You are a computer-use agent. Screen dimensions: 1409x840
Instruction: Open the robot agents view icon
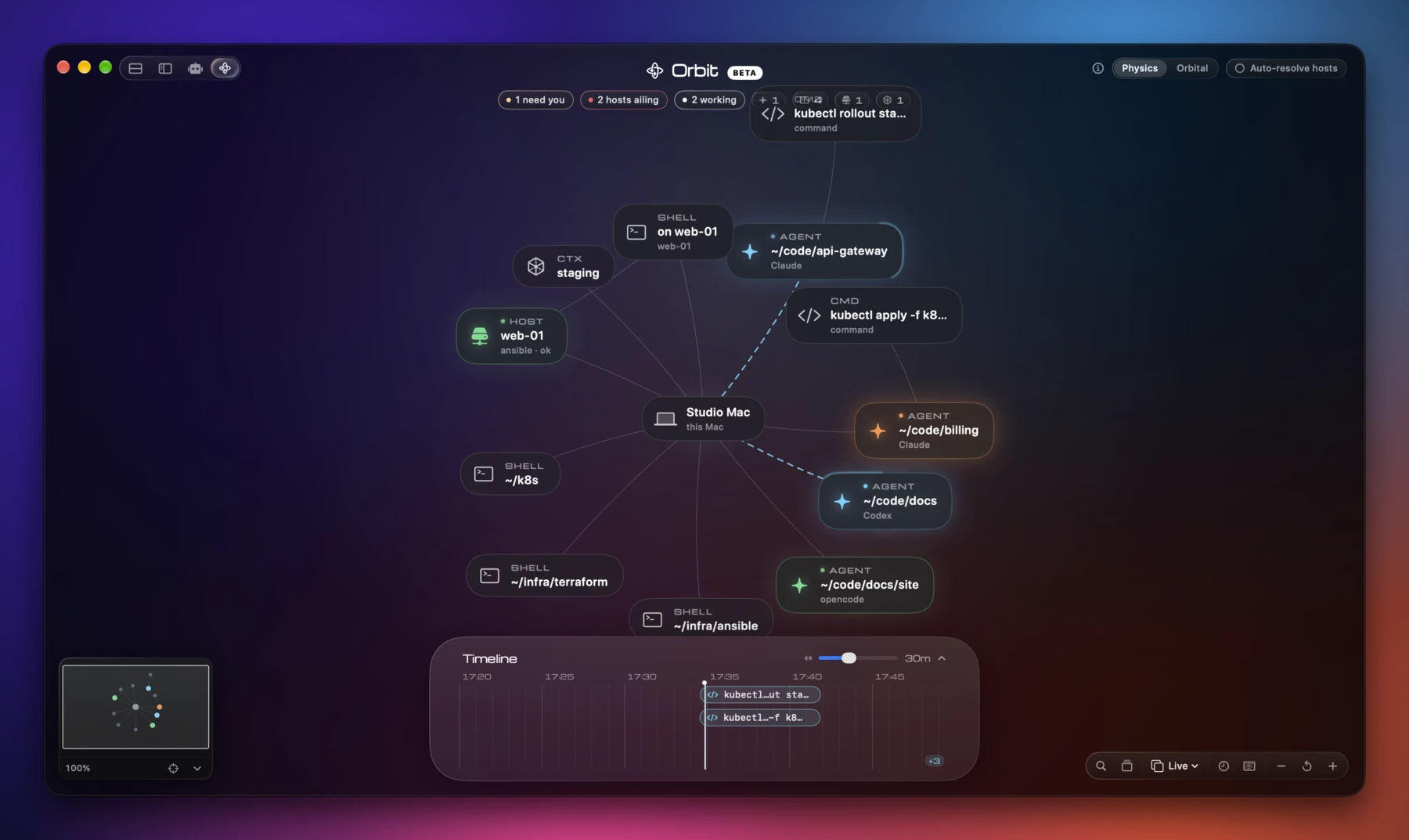tap(195, 68)
